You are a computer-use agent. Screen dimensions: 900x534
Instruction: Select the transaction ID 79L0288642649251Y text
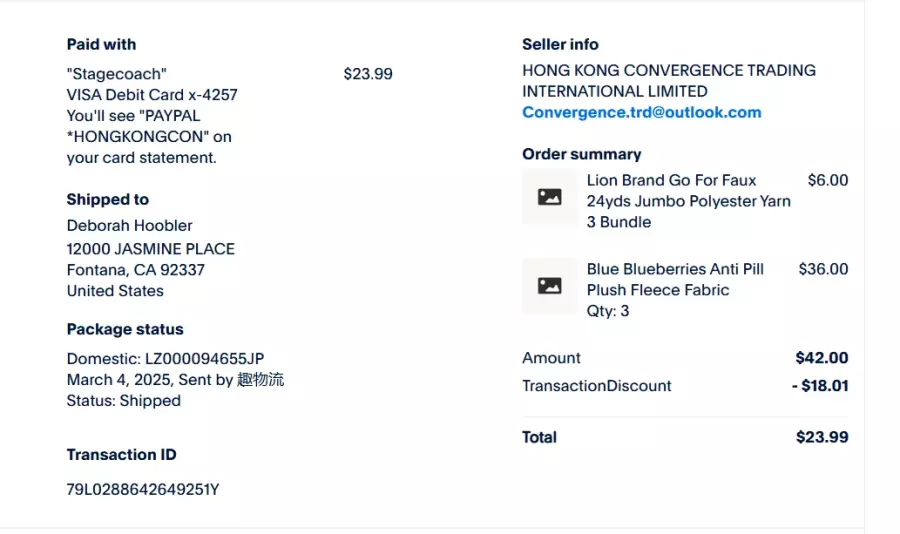(143, 489)
